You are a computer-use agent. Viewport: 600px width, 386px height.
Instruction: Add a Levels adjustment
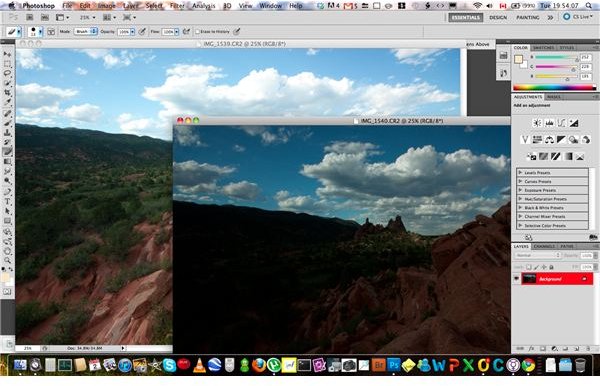coord(549,123)
